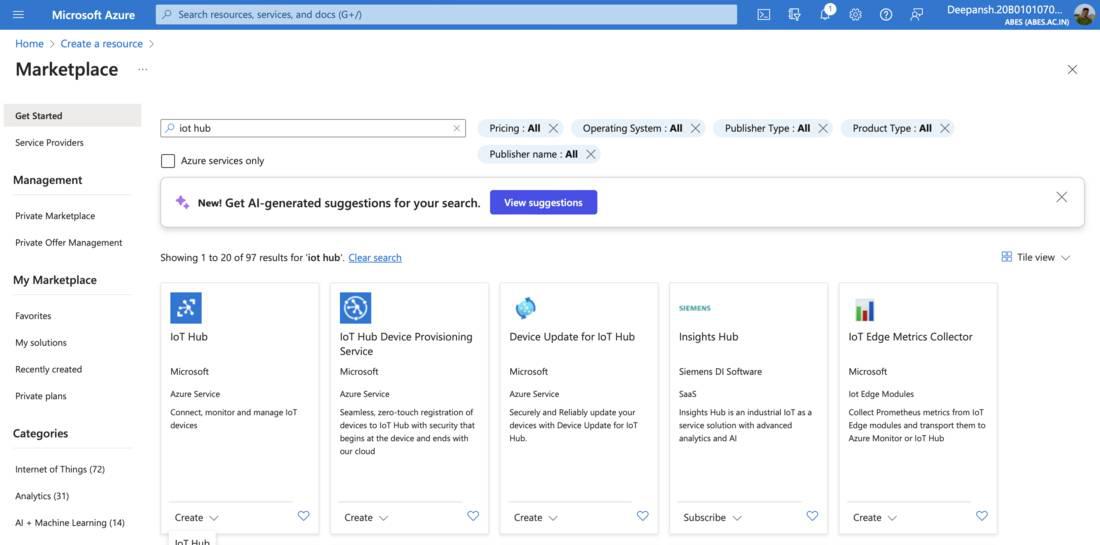Open Favorites under My Marketplace
Image resolution: width=1100 pixels, height=545 pixels.
(x=33, y=316)
